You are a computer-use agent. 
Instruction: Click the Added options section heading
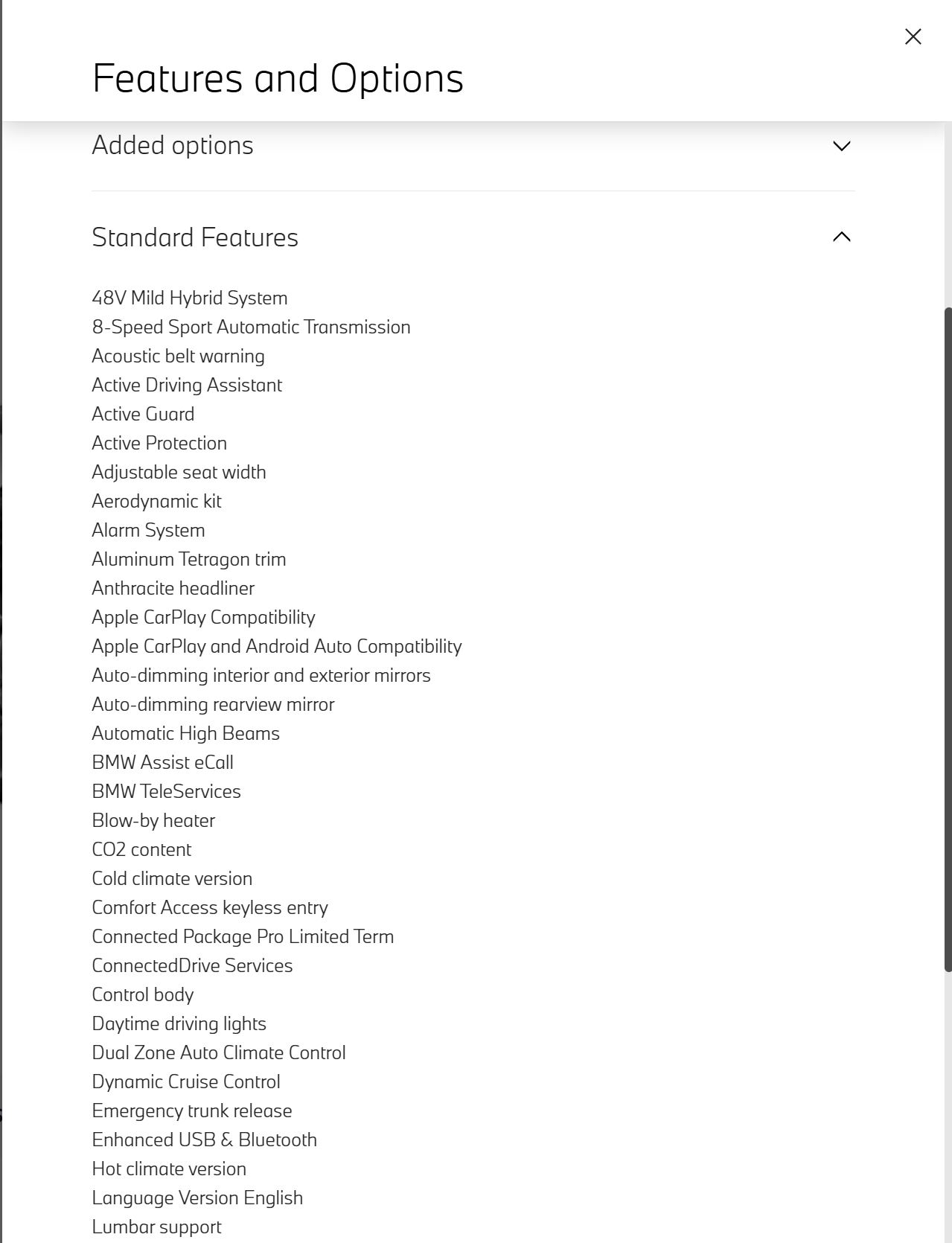[x=173, y=145]
